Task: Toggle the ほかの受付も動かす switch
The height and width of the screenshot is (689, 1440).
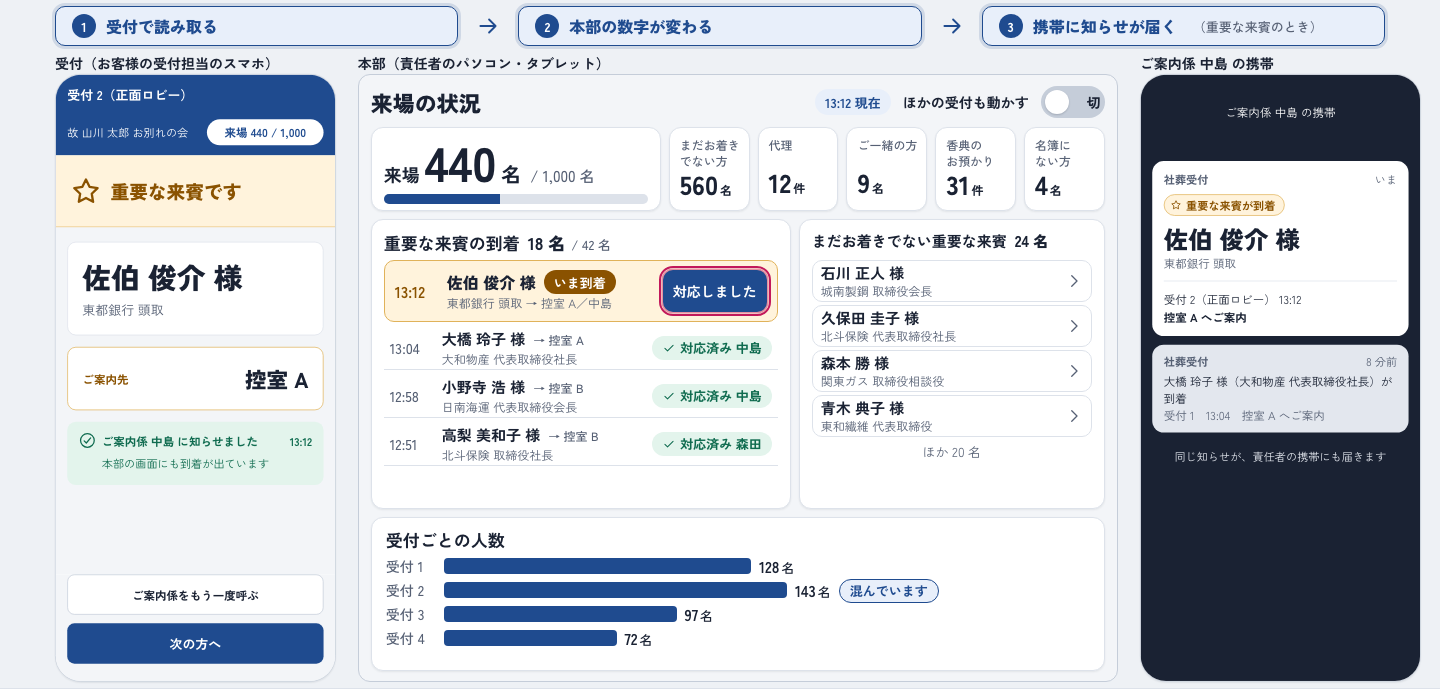Action: coord(1073,102)
